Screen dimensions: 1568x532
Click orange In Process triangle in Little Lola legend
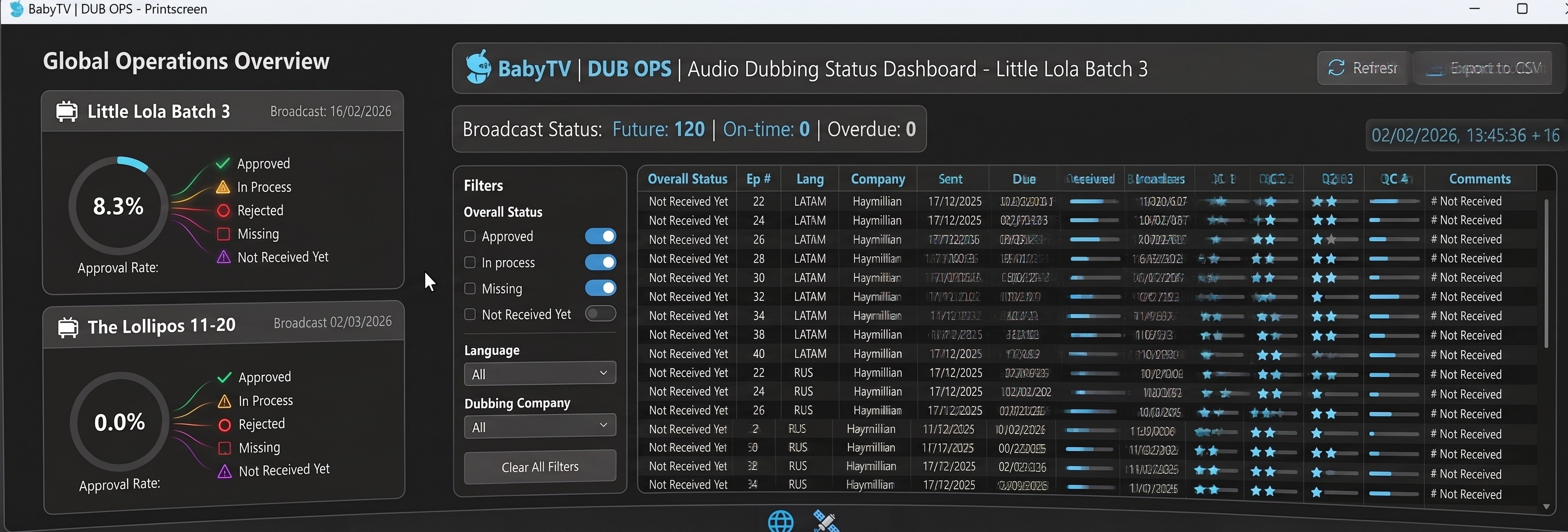(x=223, y=187)
